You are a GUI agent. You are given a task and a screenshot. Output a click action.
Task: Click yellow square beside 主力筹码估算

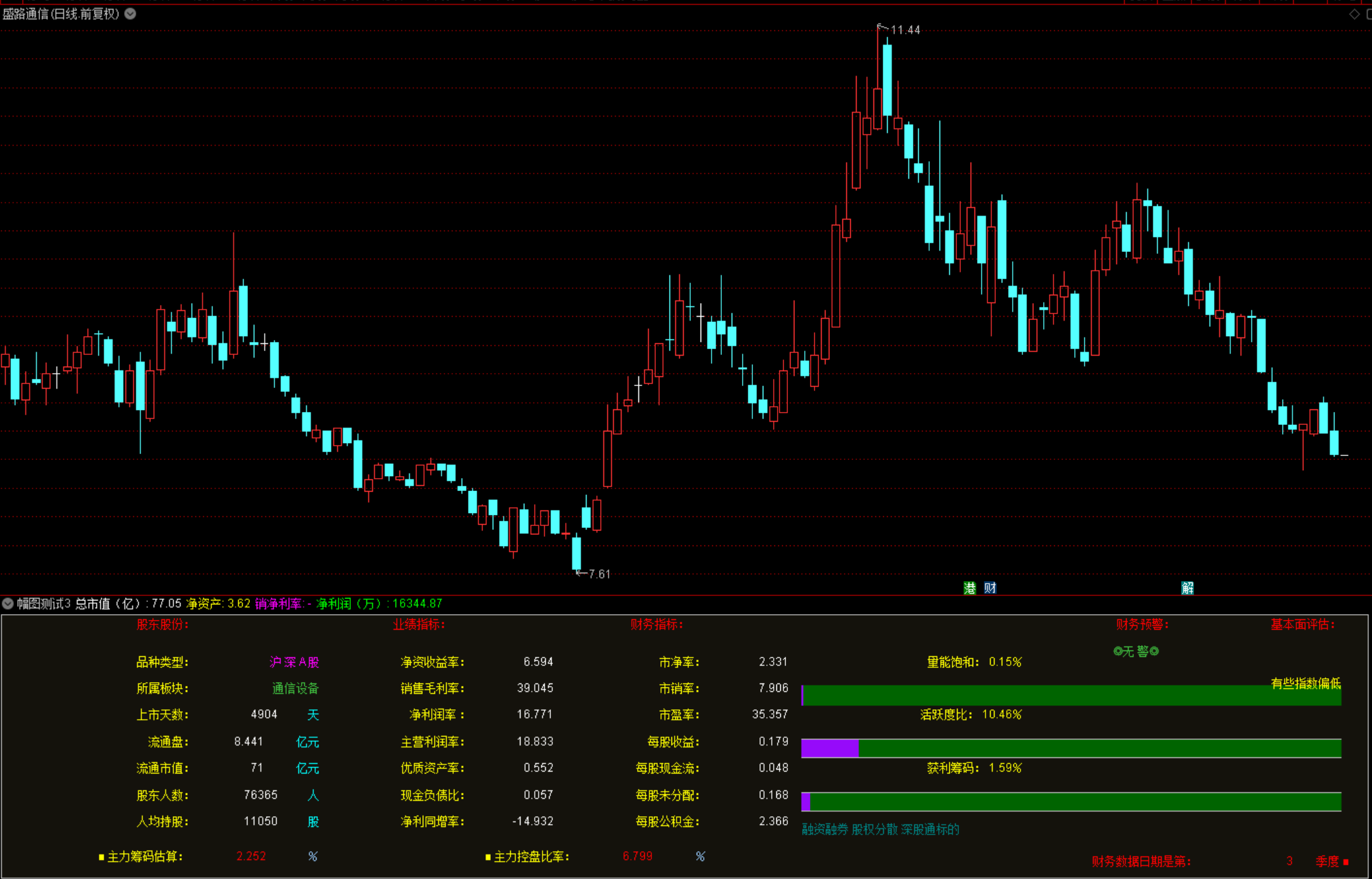[x=101, y=857]
